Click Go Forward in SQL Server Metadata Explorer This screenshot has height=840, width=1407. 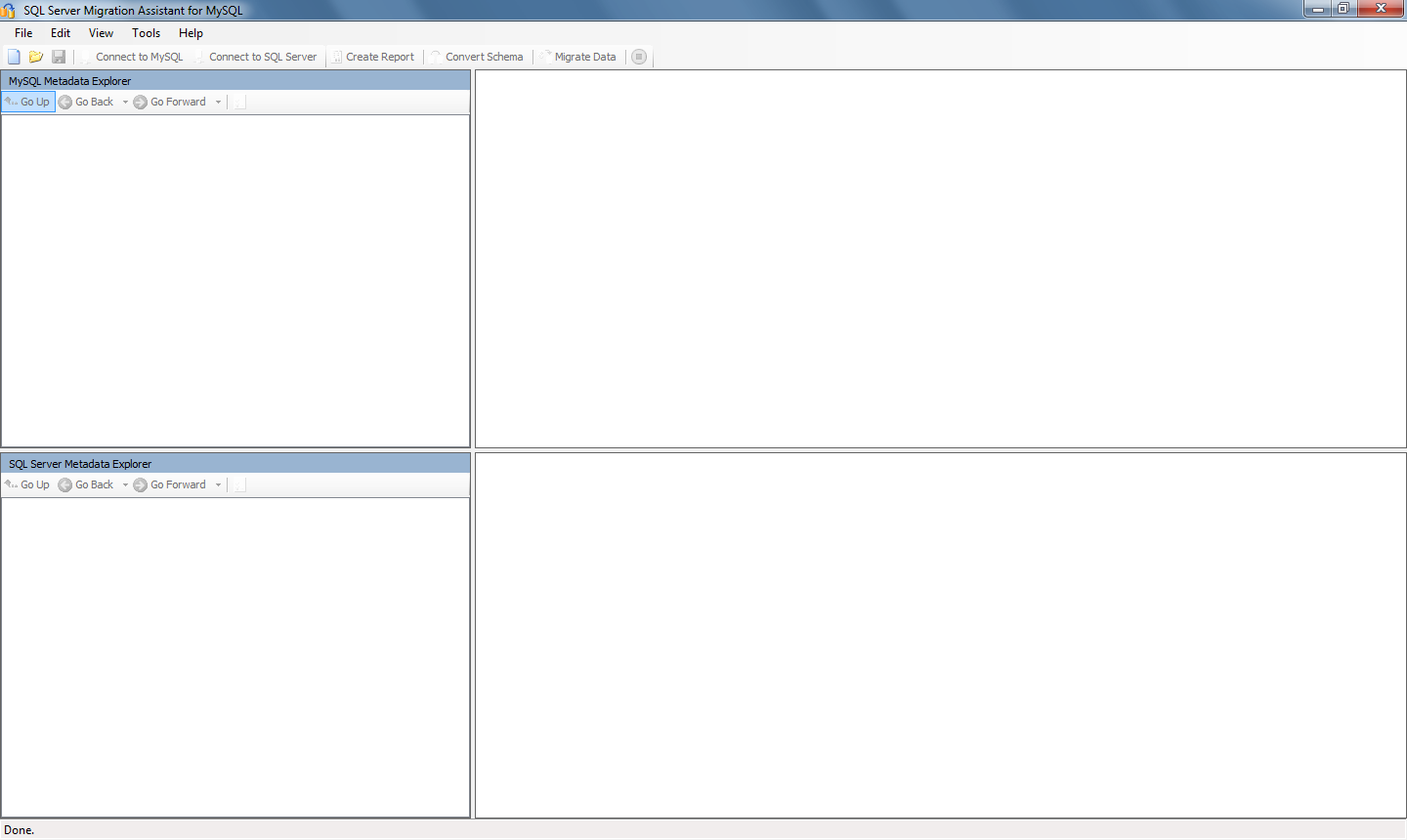click(170, 484)
